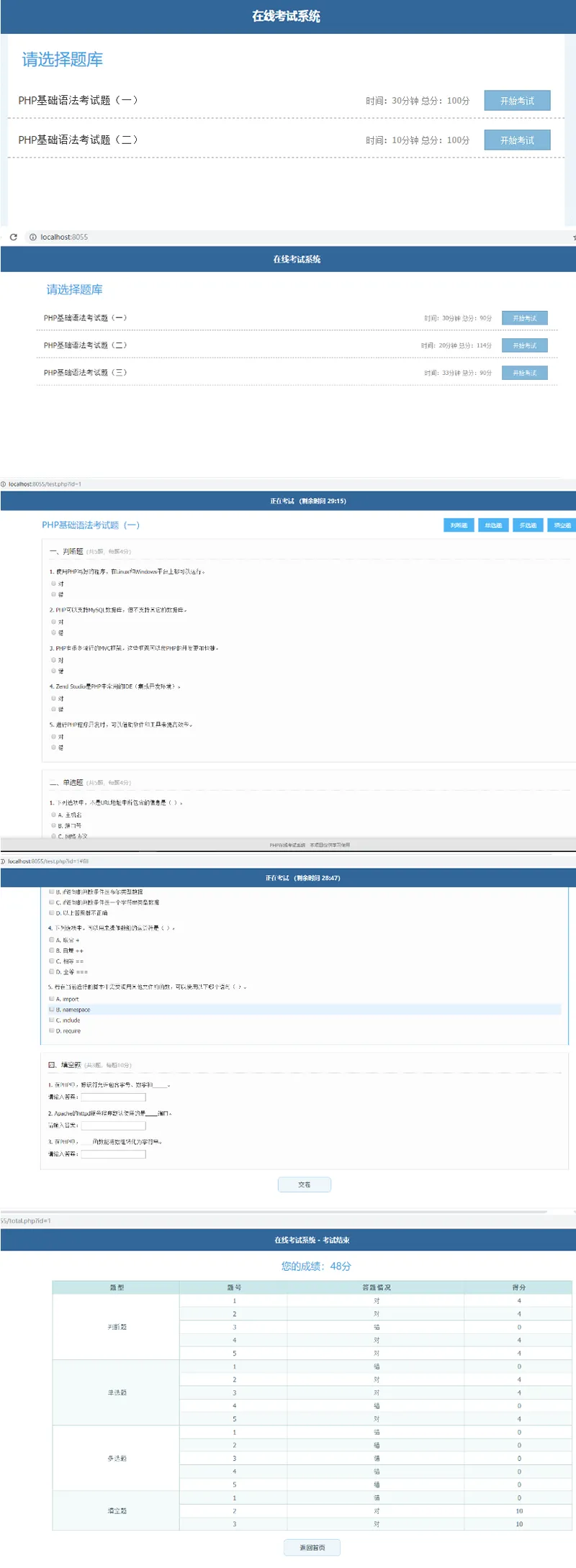Select 对 for question 2 about MySQL
Image resolution: width=576 pixels, height=1568 pixels.
(x=53, y=622)
